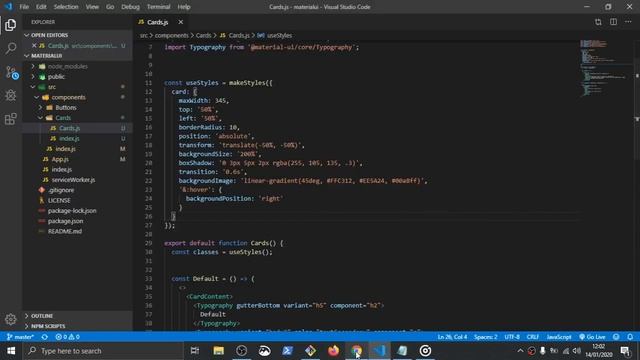Open the View menu

pos(92,7)
